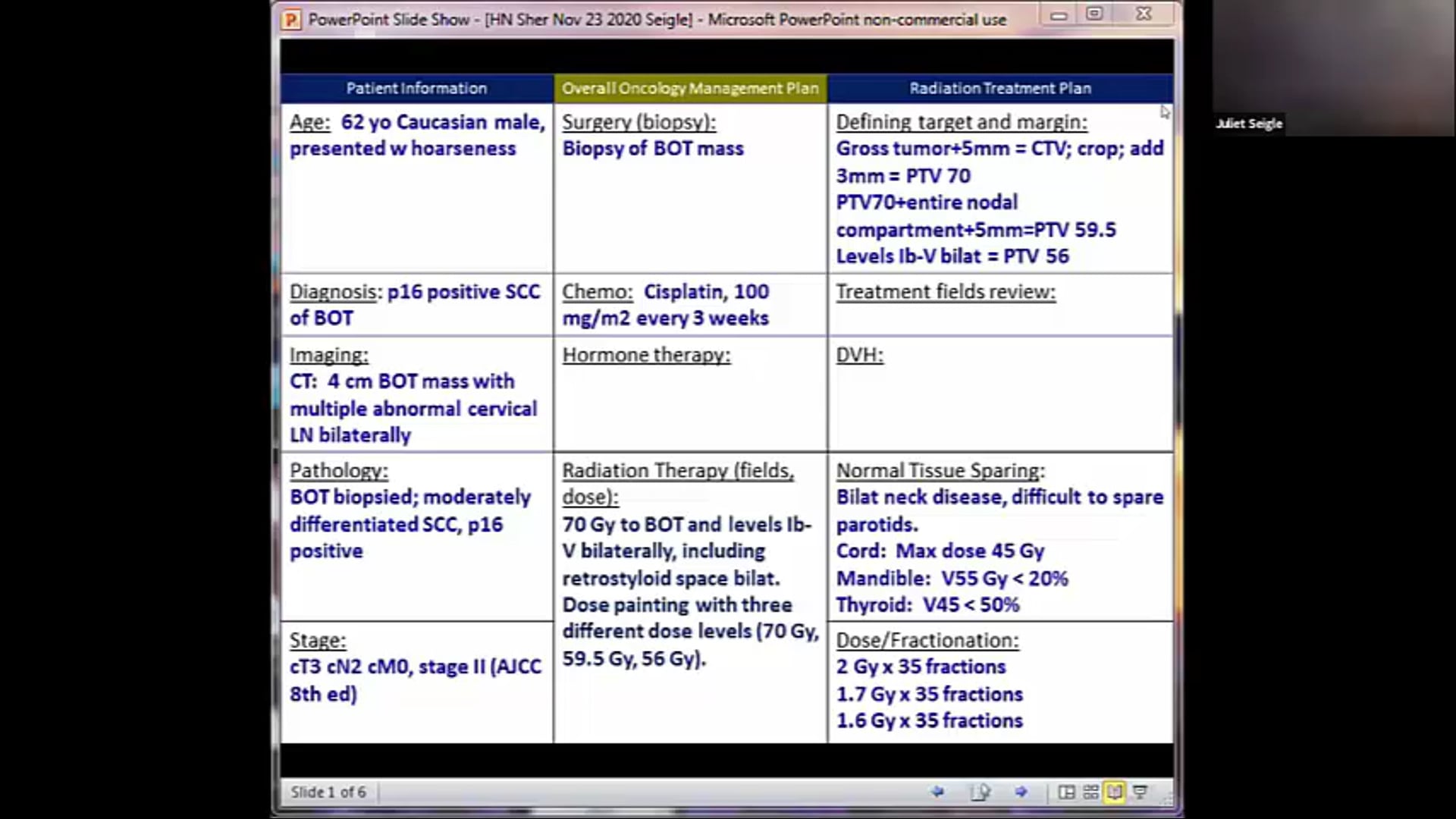Select the highlighted Reading View icon
Image resolution: width=1456 pixels, height=819 pixels.
(1115, 792)
